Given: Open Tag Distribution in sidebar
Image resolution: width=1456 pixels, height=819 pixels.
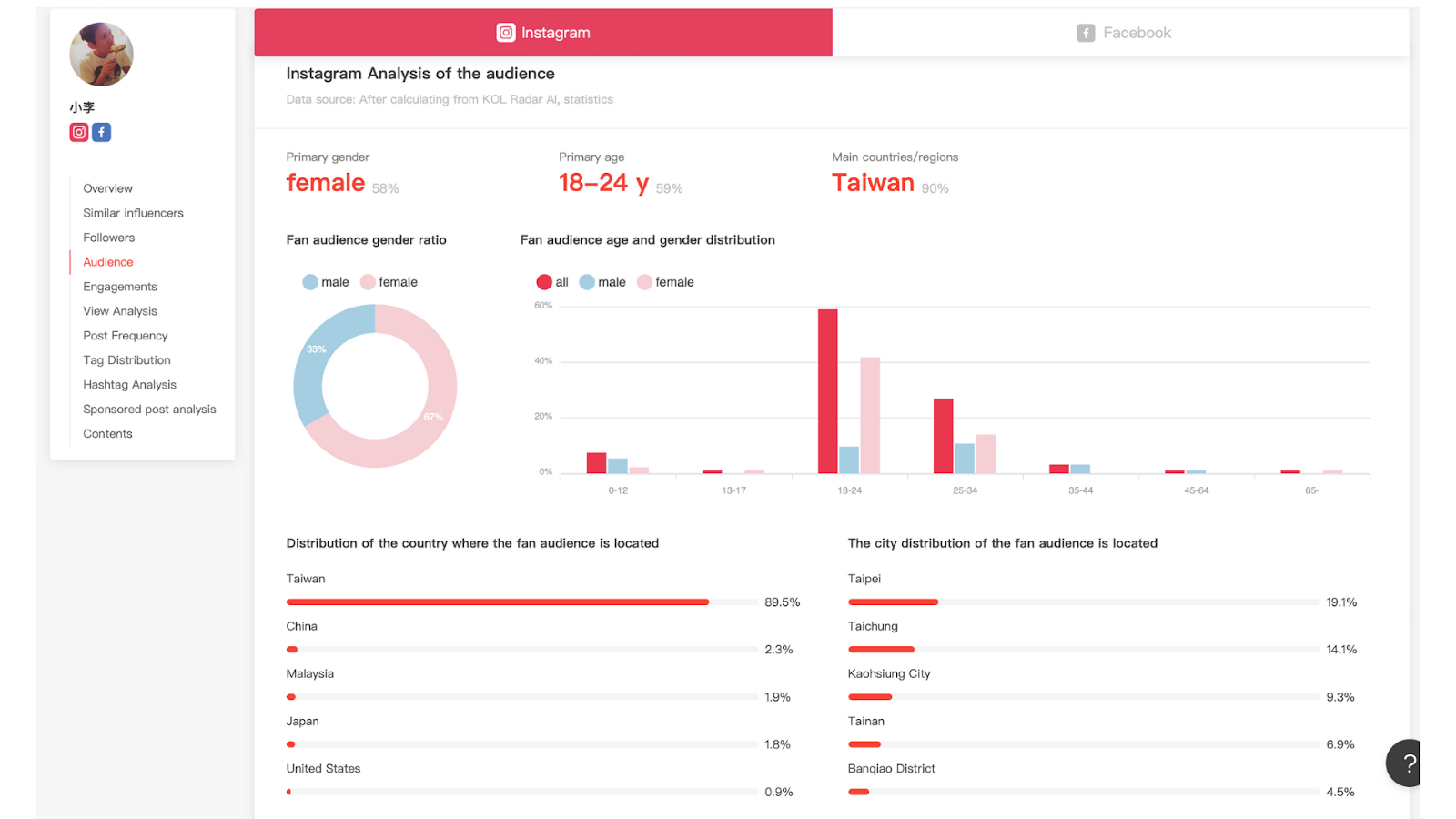Looking at the screenshot, I should (x=126, y=360).
